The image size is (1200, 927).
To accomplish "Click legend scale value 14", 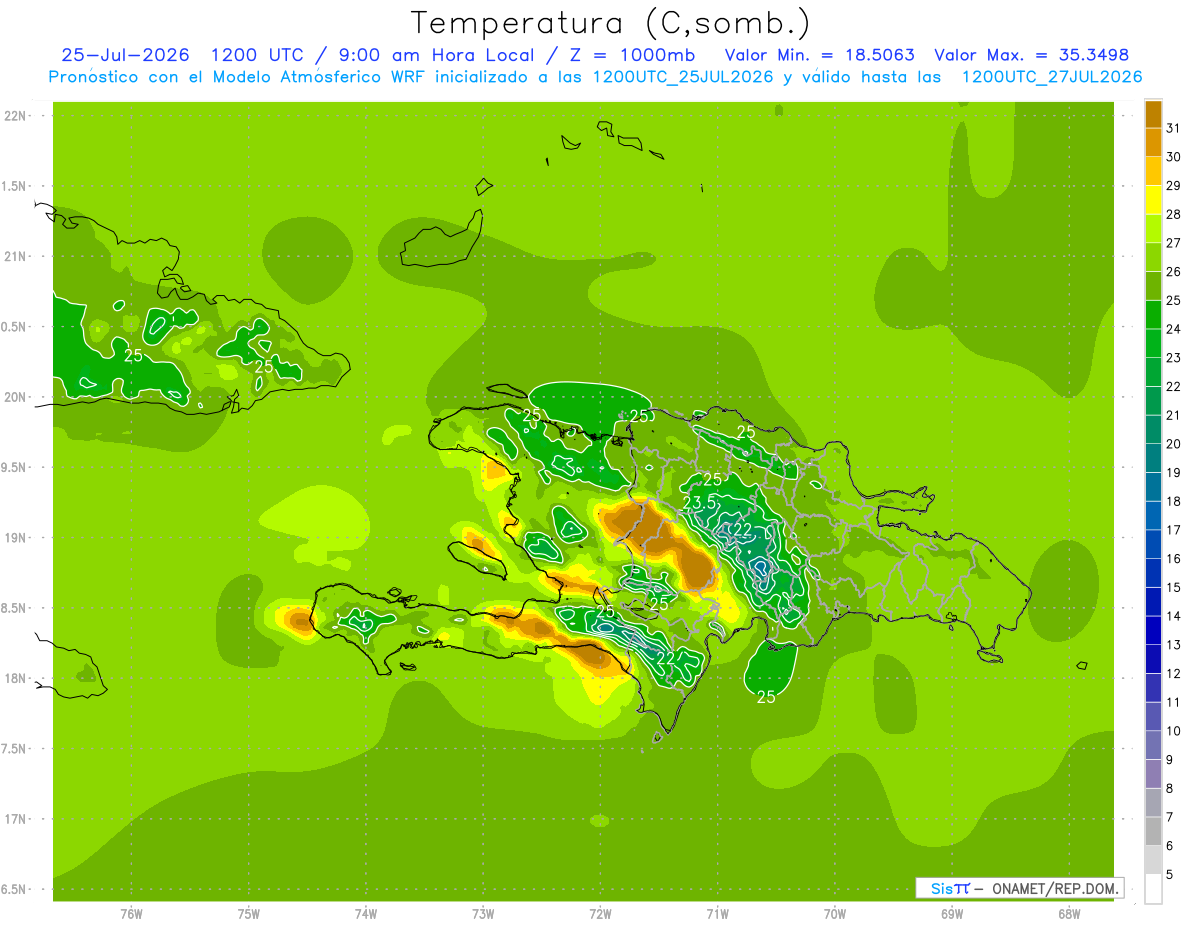I will point(1174,616).
